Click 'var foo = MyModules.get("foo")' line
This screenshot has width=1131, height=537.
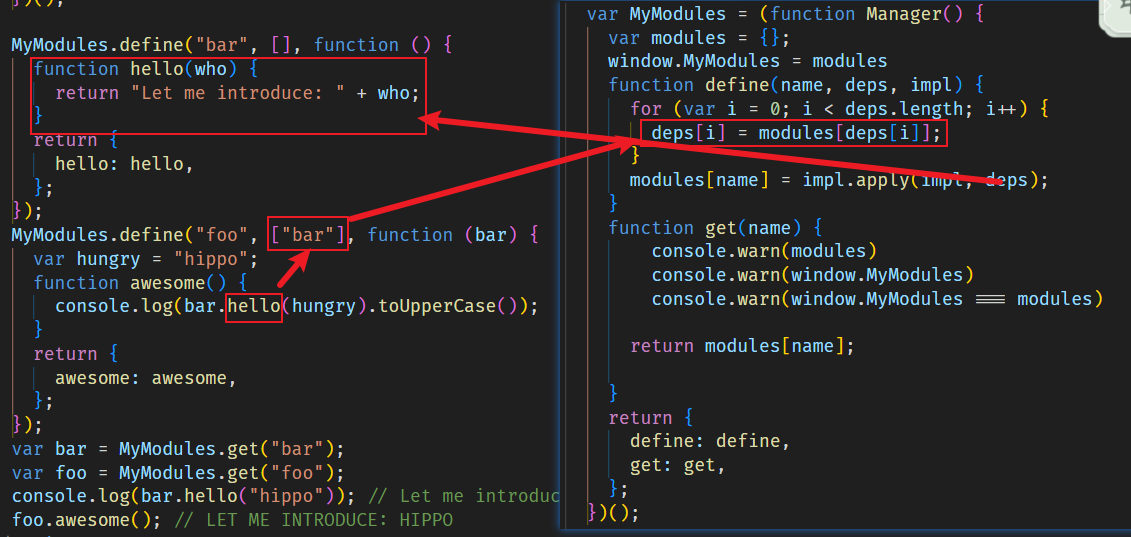coord(178,472)
